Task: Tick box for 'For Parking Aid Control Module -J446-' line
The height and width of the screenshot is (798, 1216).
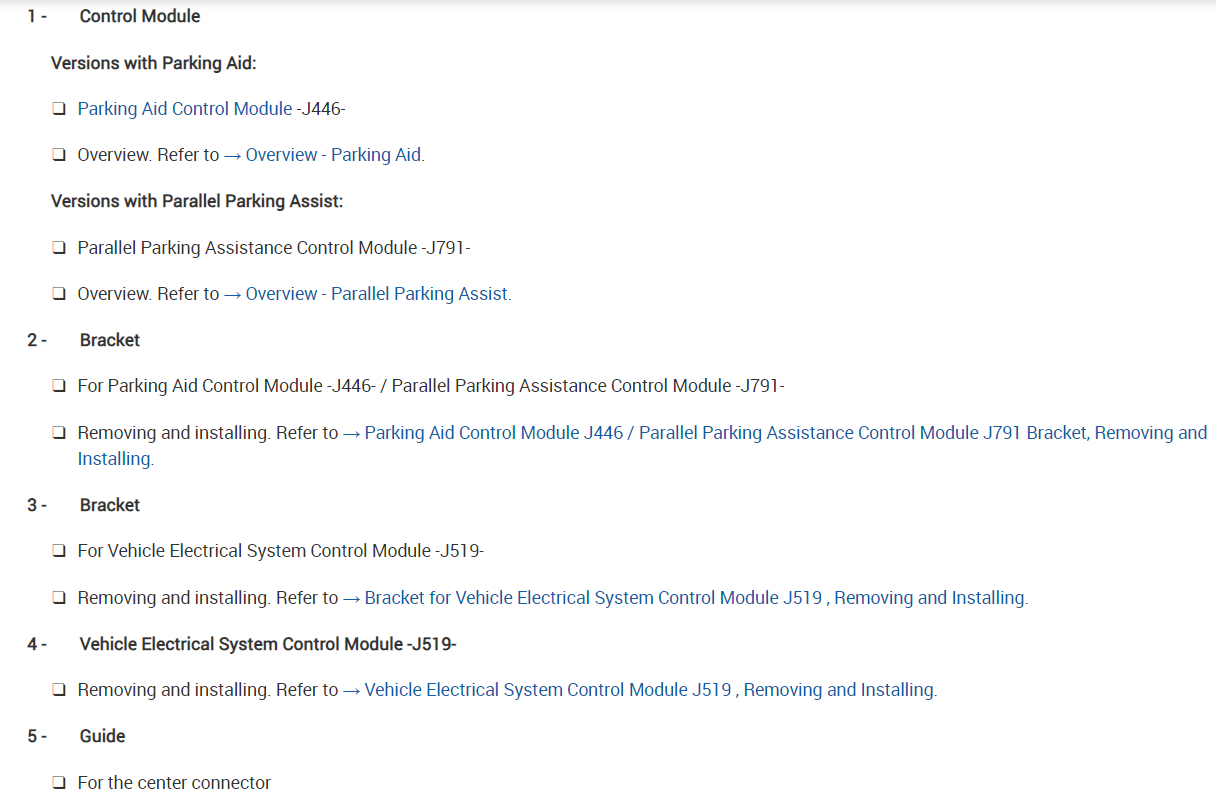Action: click(x=59, y=386)
